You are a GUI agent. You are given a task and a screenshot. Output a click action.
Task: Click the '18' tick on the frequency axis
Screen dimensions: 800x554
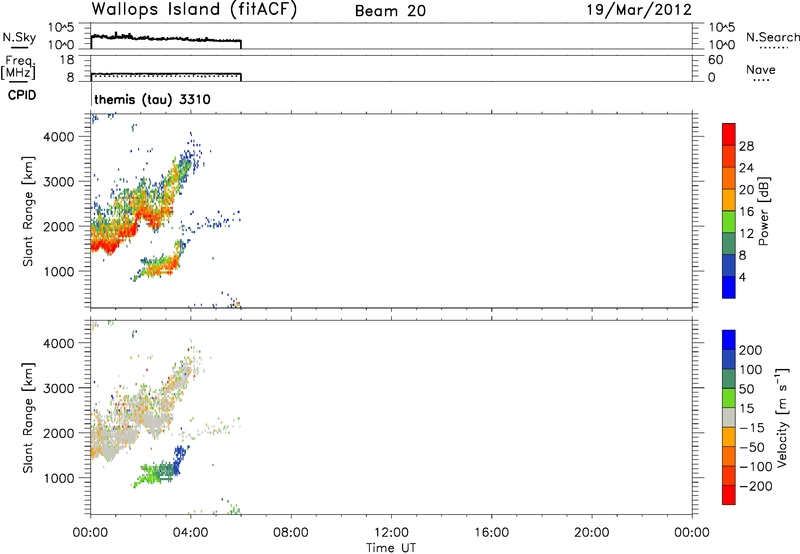(67, 60)
